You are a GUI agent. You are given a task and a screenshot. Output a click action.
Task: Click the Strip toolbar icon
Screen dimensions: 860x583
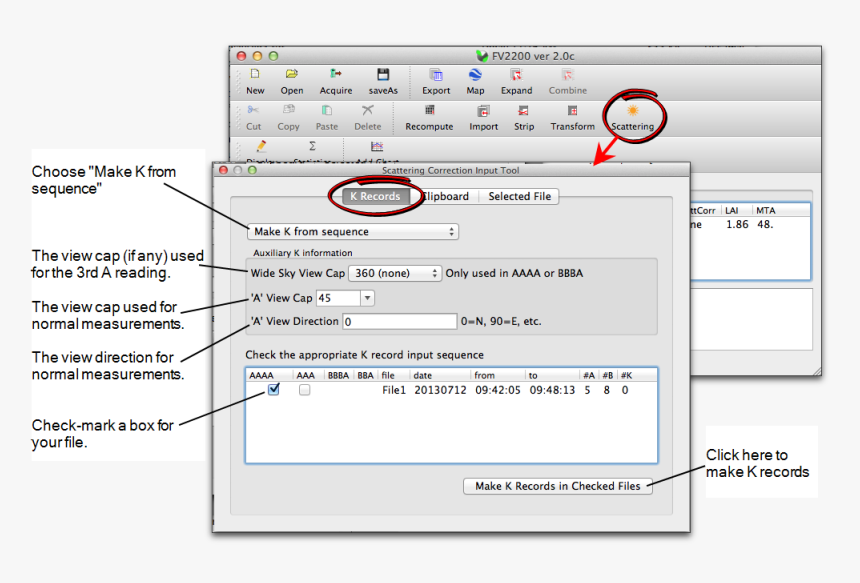(x=524, y=111)
